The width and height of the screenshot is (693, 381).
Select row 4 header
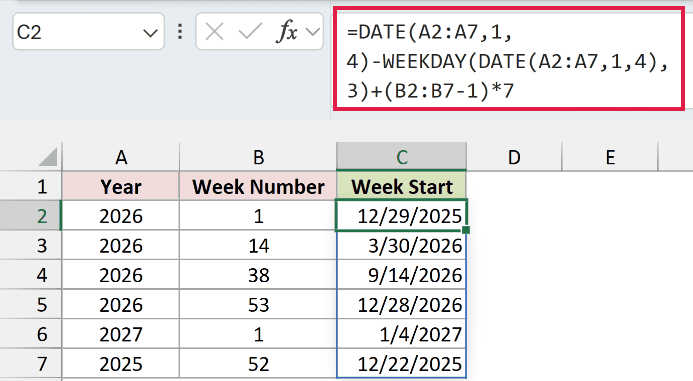[30, 275]
